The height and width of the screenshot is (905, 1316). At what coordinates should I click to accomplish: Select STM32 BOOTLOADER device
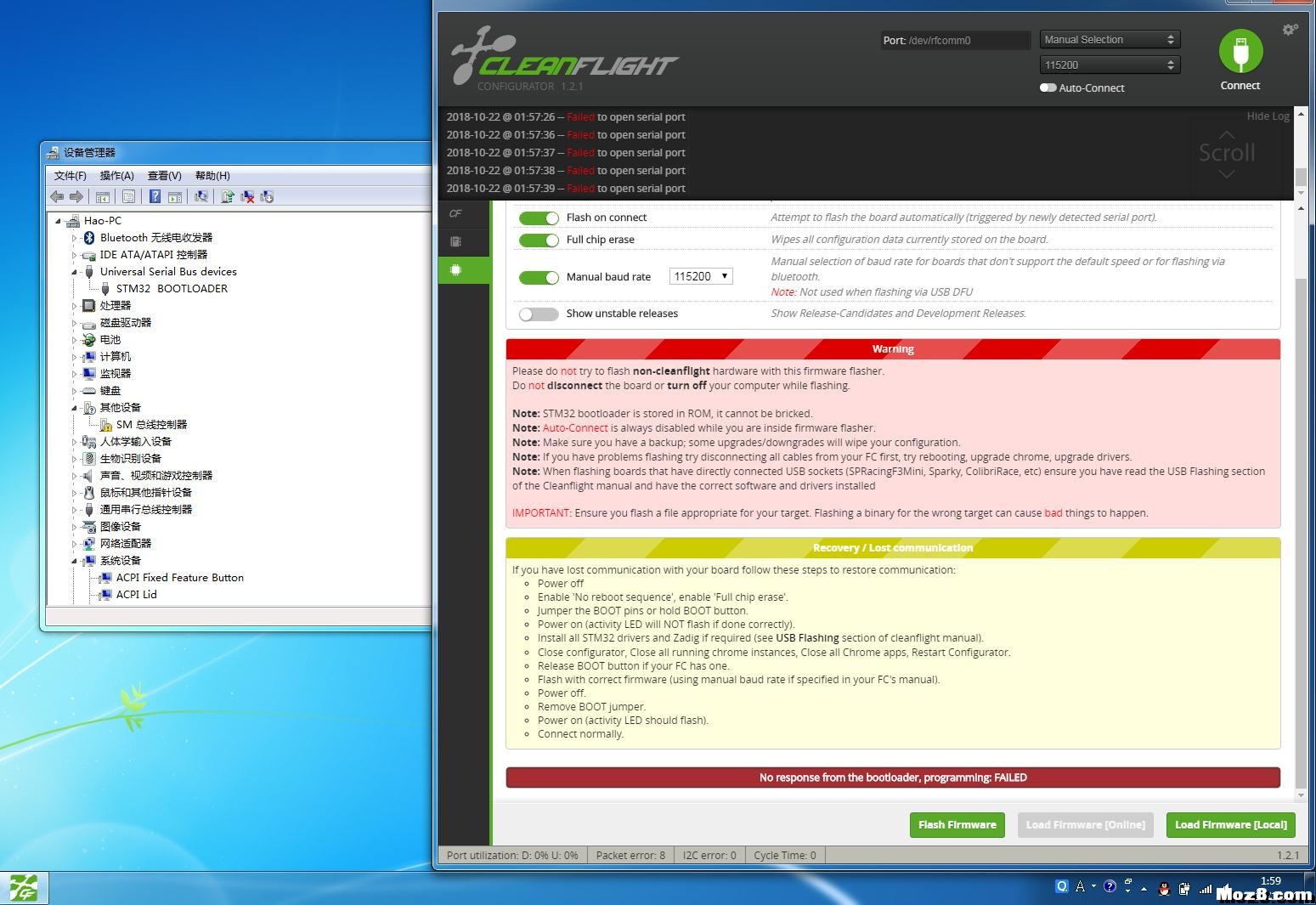tap(172, 288)
